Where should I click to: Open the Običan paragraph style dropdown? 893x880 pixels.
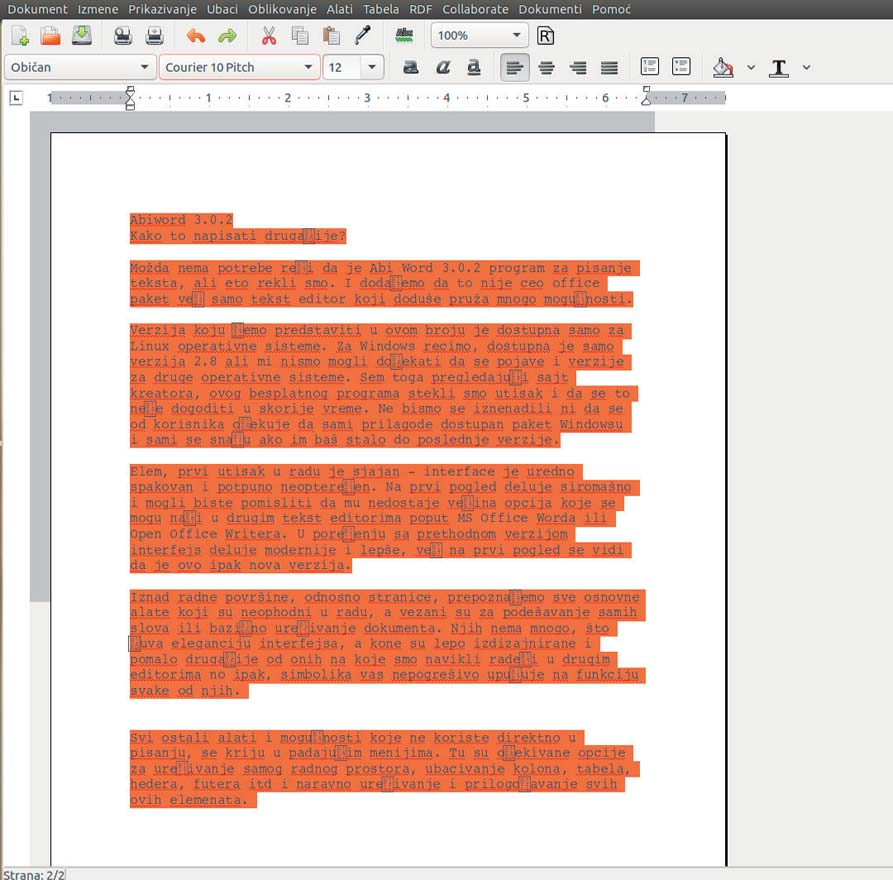point(80,67)
